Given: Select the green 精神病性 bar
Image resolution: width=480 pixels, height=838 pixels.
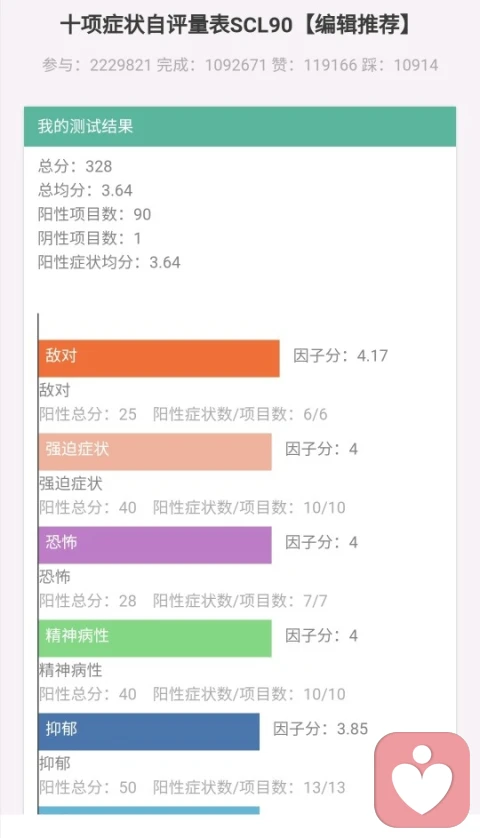Looking at the screenshot, I should pos(155,638).
